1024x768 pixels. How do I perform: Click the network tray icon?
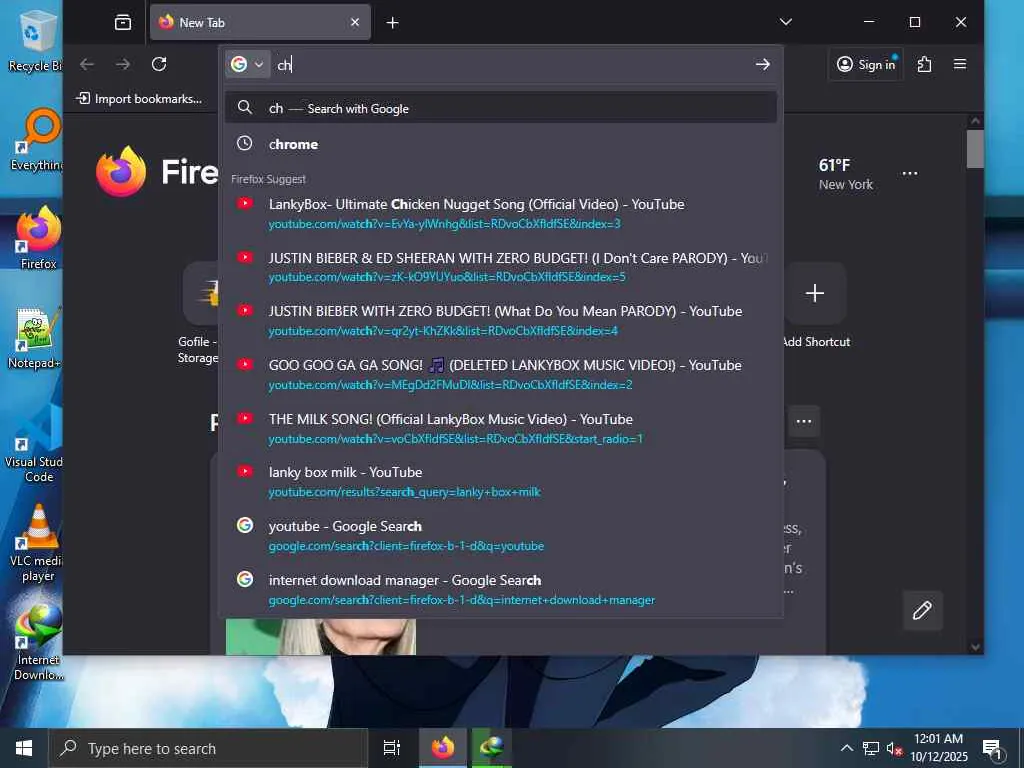point(871,748)
